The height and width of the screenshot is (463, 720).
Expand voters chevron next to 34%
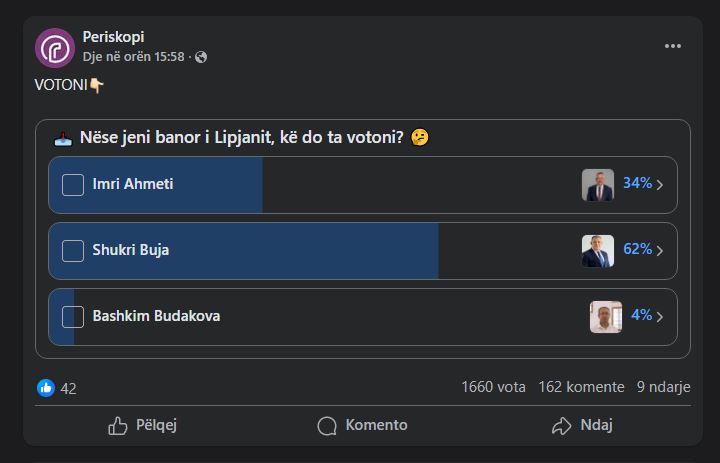click(660, 185)
